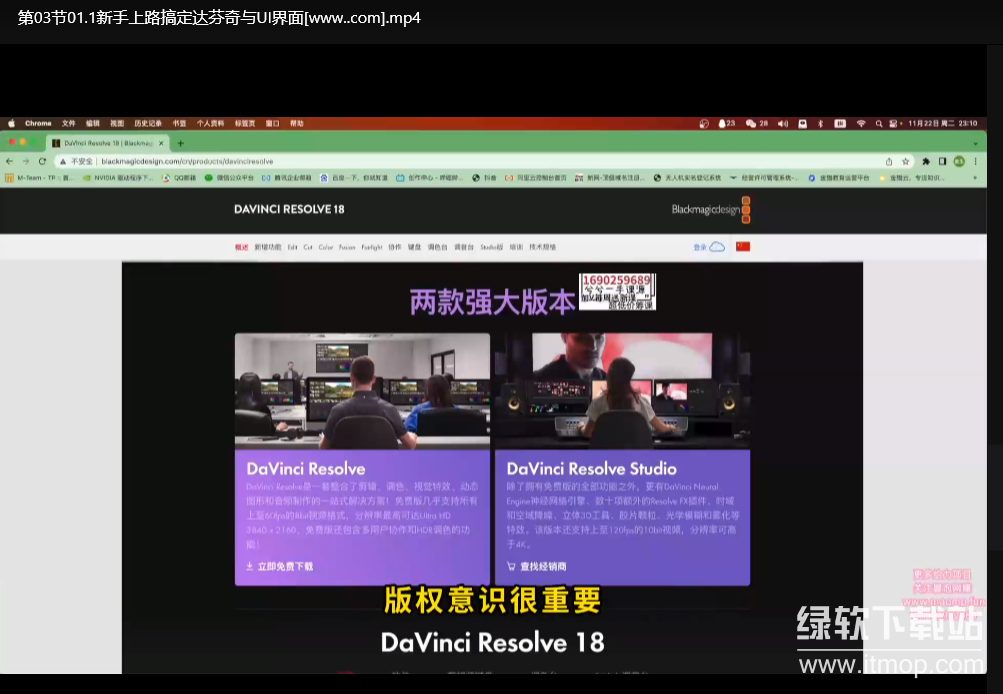Select the Color page tab

coord(326,247)
